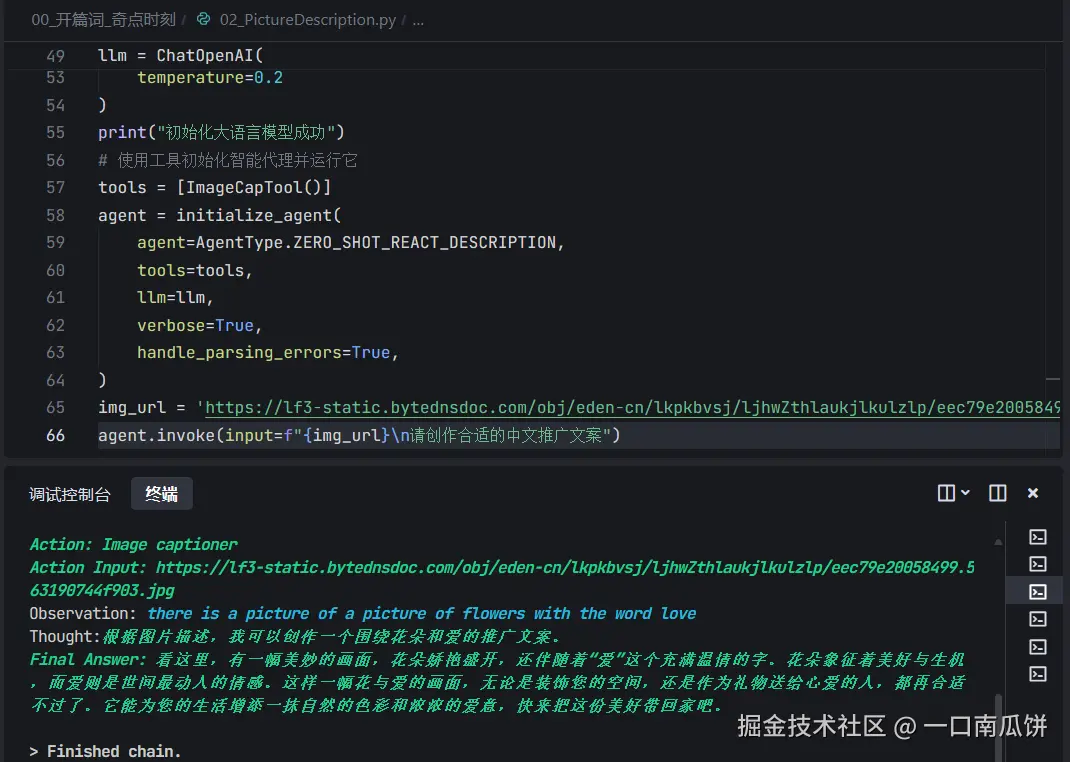
Task: Select the fourth terminal instance icon
Action: coord(1038,619)
